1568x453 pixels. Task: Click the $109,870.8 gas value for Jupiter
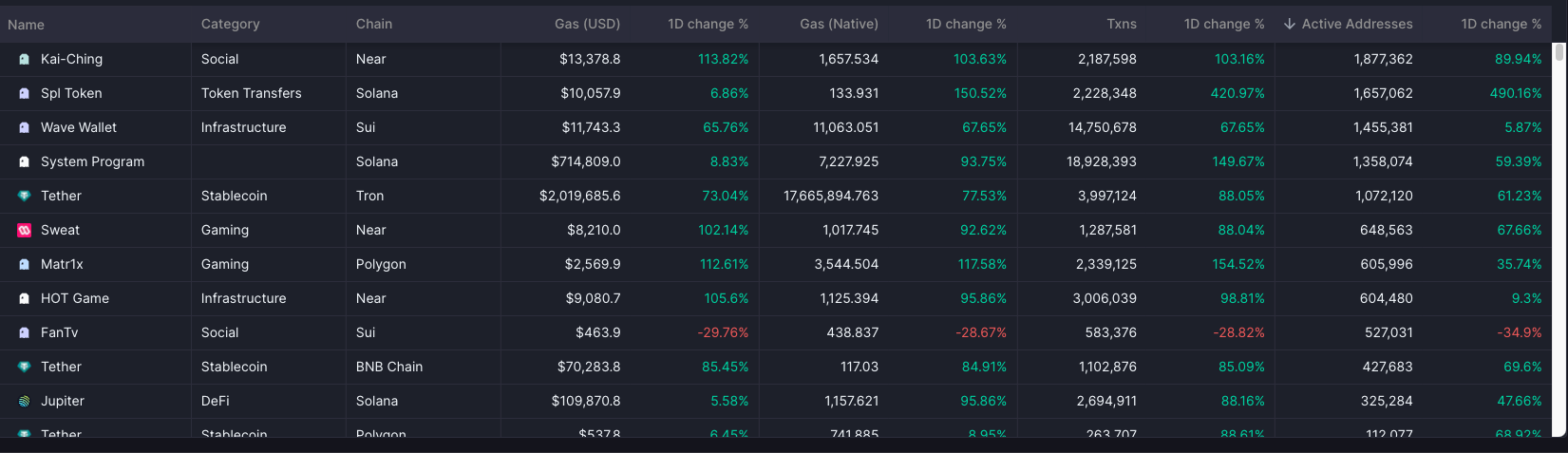[x=586, y=401]
